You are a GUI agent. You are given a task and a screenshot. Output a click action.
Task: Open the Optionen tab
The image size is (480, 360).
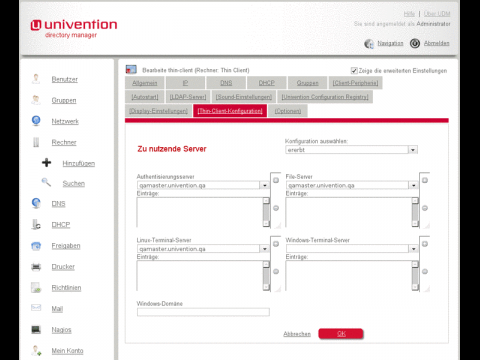click(288, 111)
